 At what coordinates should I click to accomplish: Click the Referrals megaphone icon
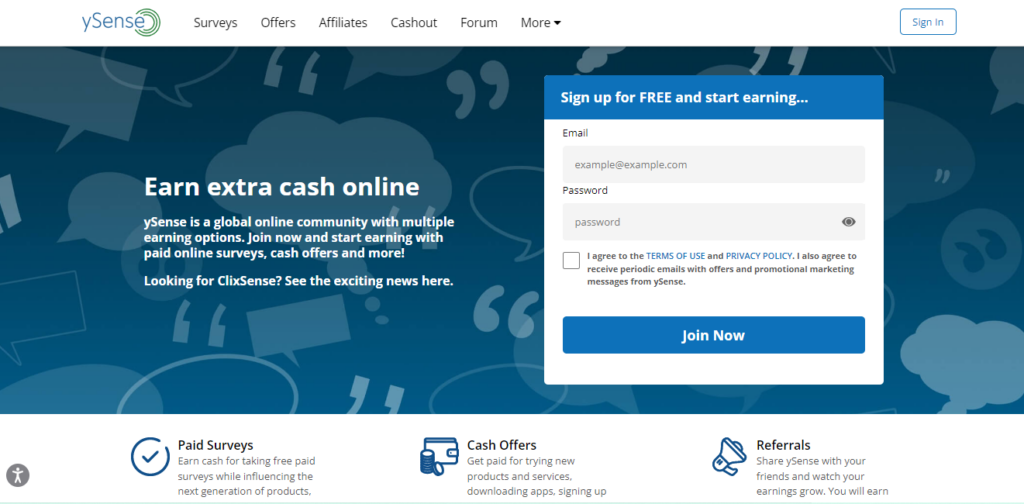pyautogui.click(x=729, y=456)
